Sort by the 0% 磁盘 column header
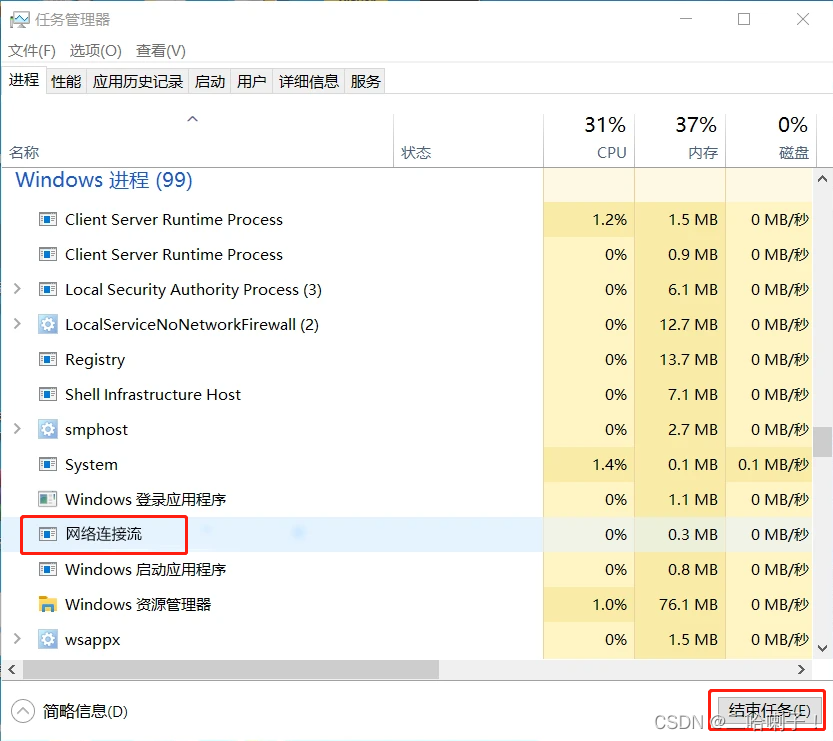 click(x=771, y=141)
